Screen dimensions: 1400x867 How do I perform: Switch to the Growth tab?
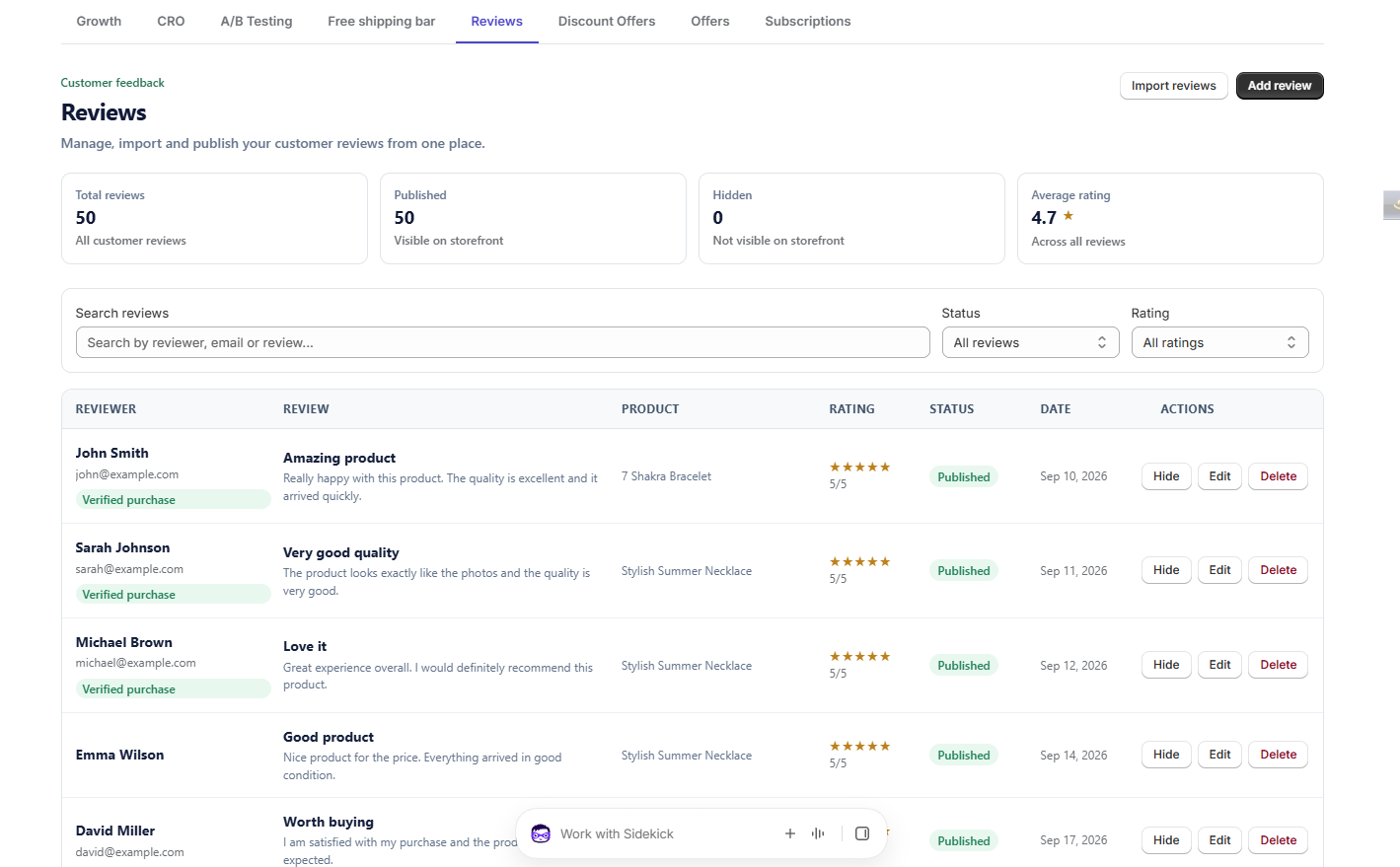click(x=99, y=21)
